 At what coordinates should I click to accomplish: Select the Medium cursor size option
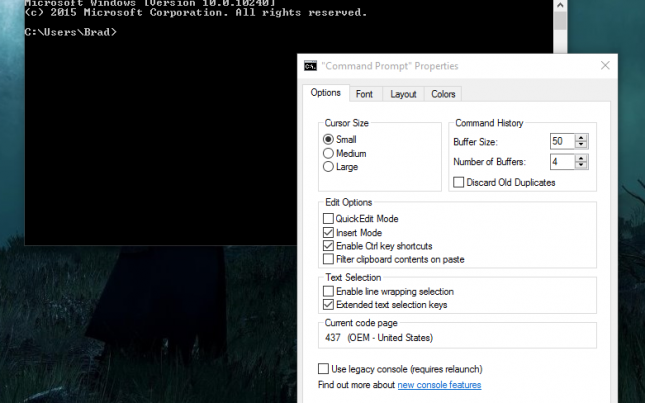click(x=329, y=154)
